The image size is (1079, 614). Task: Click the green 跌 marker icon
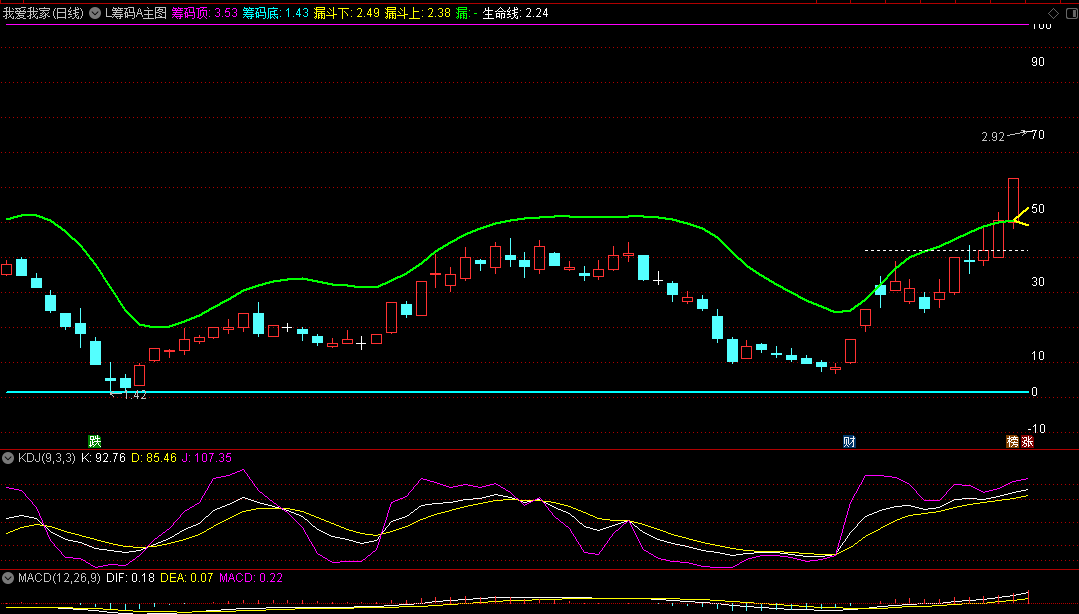tap(95, 441)
